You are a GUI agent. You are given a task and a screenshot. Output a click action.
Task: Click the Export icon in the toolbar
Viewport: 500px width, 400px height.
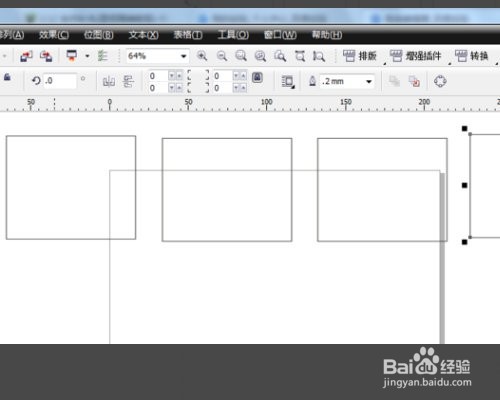pos(46,56)
